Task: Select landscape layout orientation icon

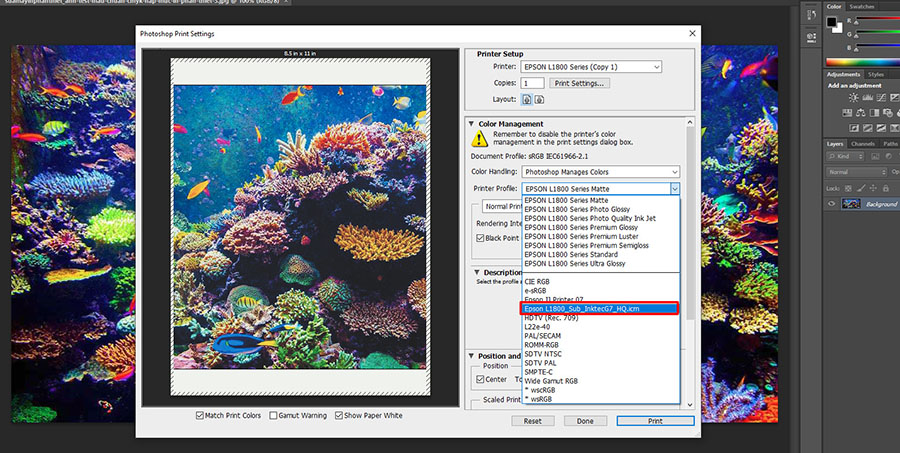Action: (x=539, y=99)
